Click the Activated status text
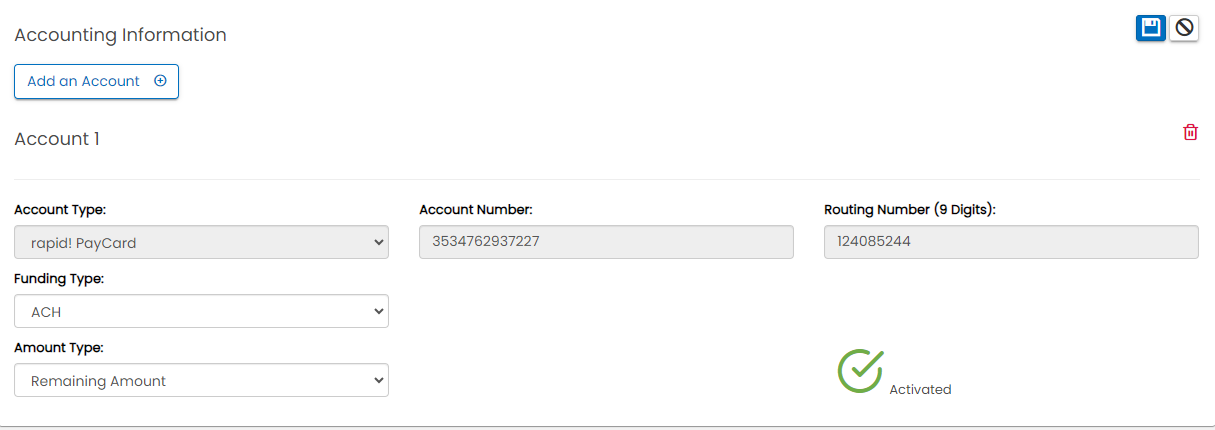The width and height of the screenshot is (1215, 430). tap(920, 389)
